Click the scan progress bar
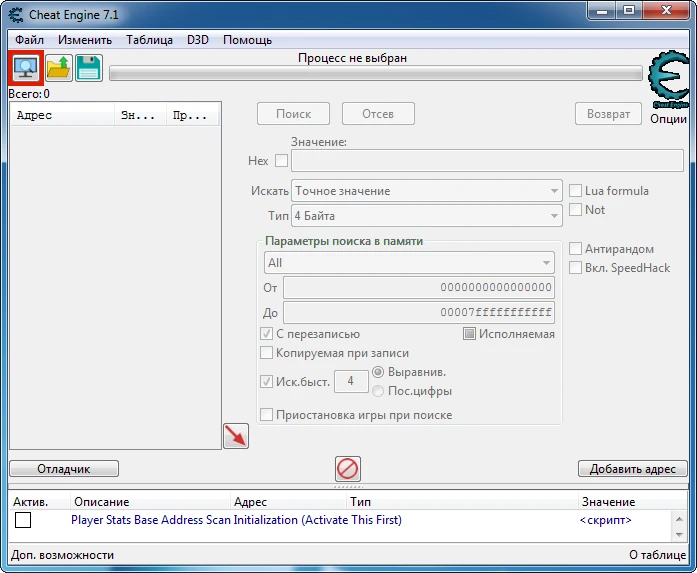Image resolution: width=697 pixels, height=573 pixels. point(375,73)
